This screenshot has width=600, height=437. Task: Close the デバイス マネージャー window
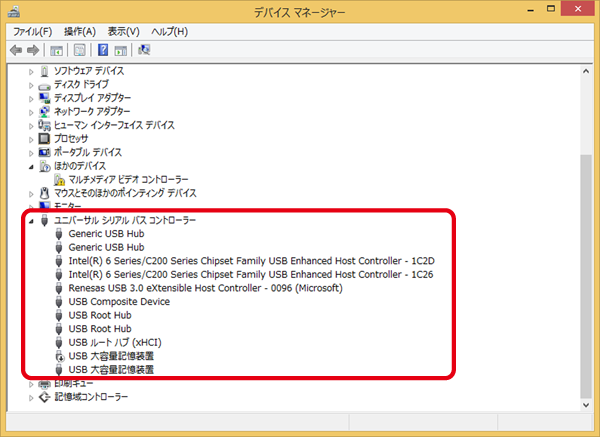(578, 8)
